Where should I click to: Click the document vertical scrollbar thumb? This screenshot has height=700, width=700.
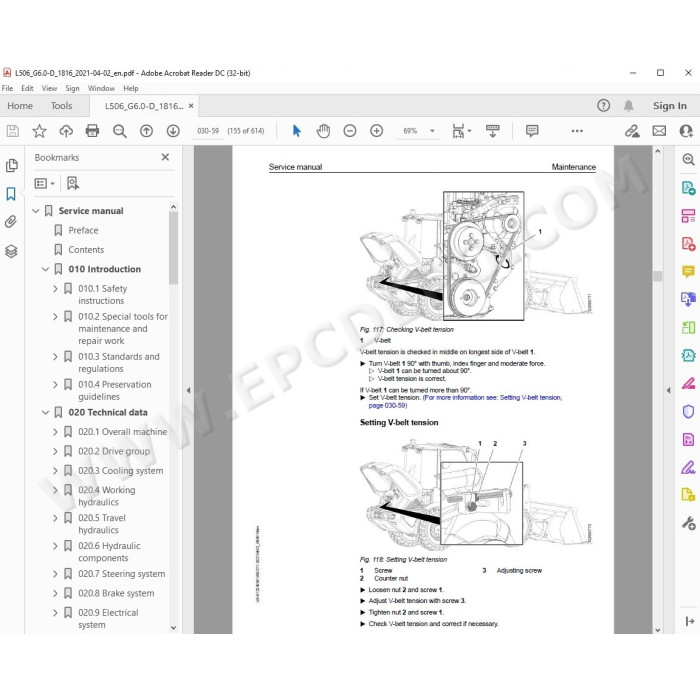tap(658, 276)
